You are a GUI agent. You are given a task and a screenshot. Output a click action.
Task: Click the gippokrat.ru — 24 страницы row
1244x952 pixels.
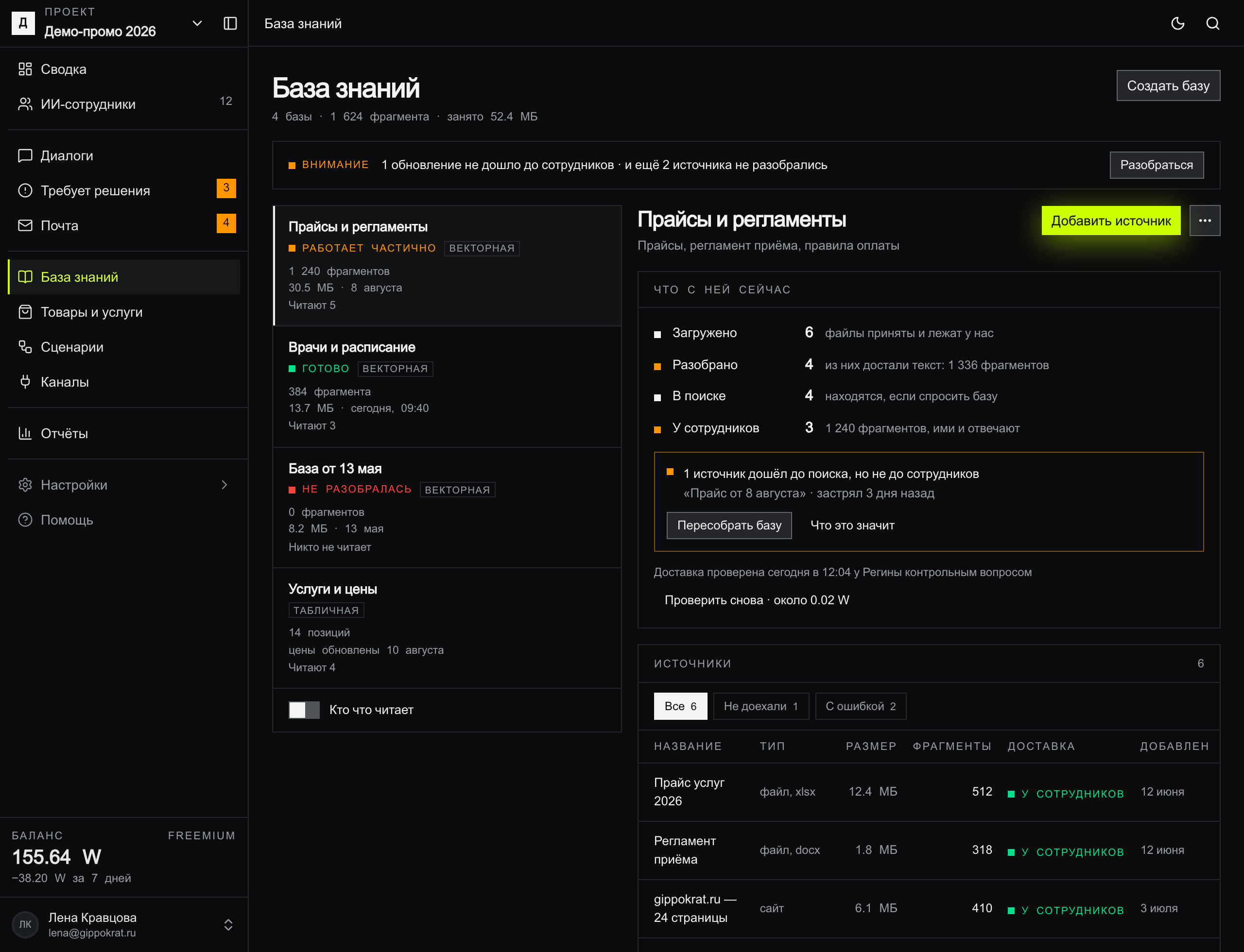pos(929,909)
